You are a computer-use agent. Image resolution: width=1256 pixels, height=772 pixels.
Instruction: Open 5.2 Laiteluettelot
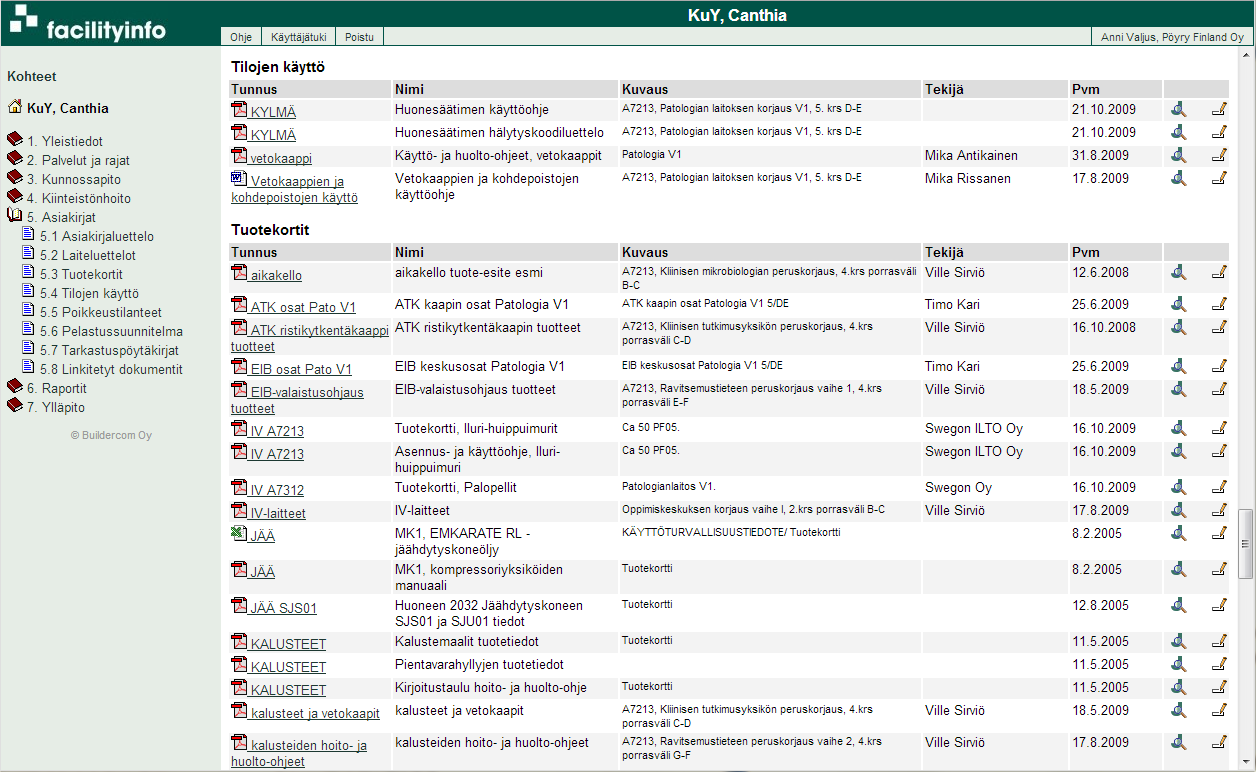[x=88, y=256]
